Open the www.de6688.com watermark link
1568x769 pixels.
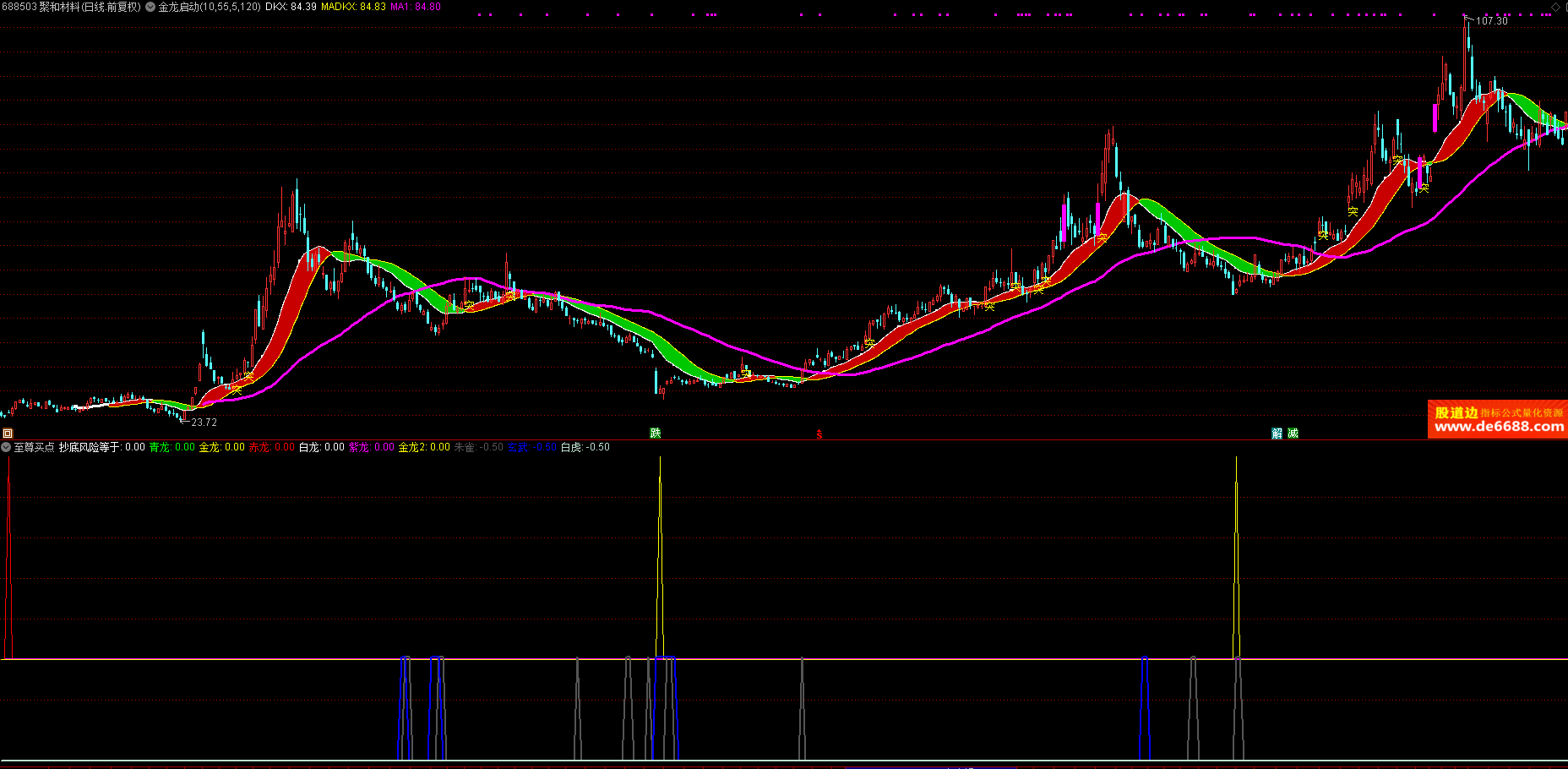1498,427
